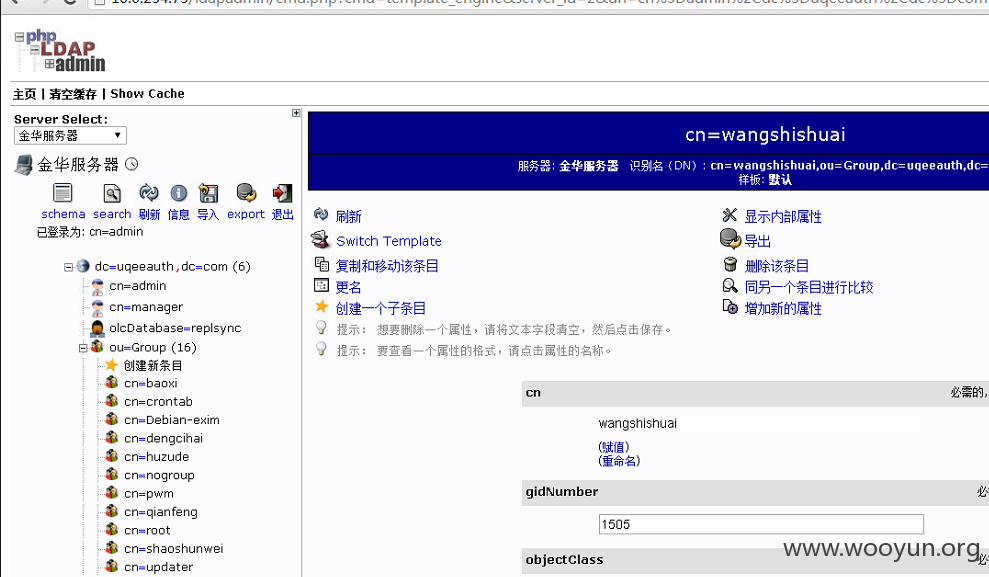Select cn=huzude group entry

click(x=156, y=457)
